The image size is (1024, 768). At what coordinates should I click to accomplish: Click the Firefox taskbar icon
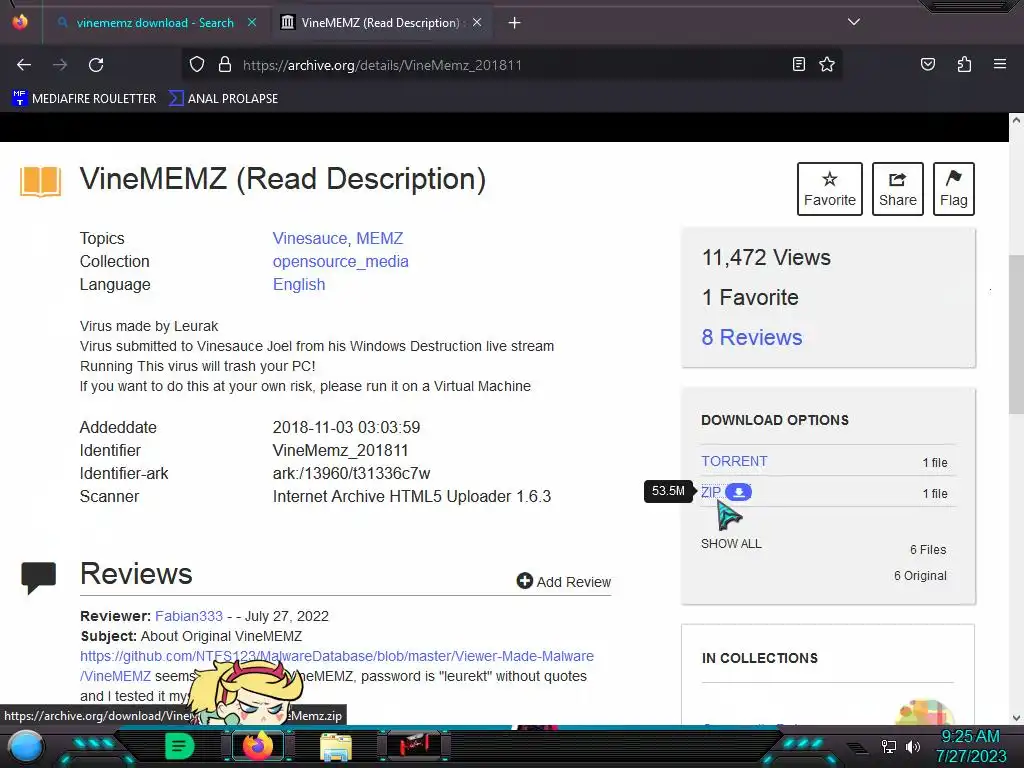pos(257,746)
